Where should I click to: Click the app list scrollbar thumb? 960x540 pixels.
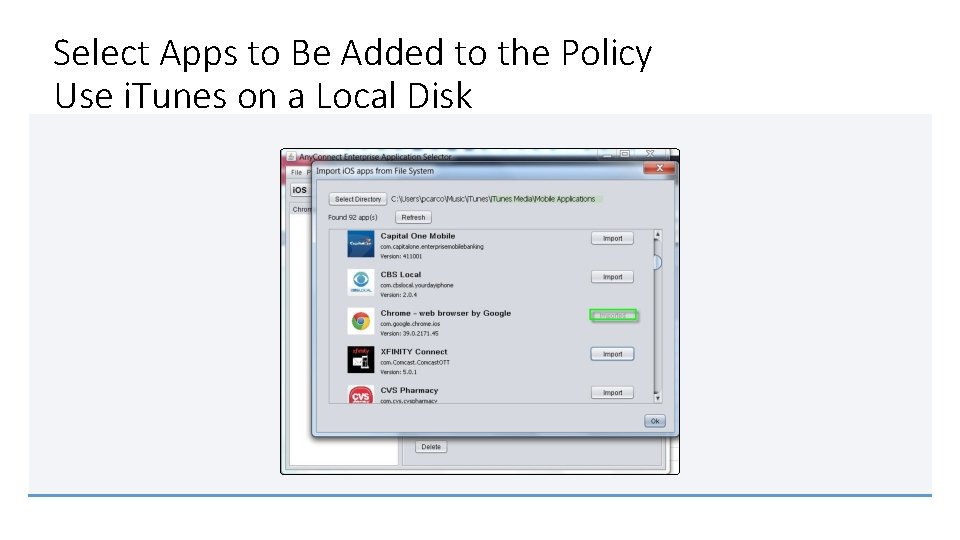(658, 262)
